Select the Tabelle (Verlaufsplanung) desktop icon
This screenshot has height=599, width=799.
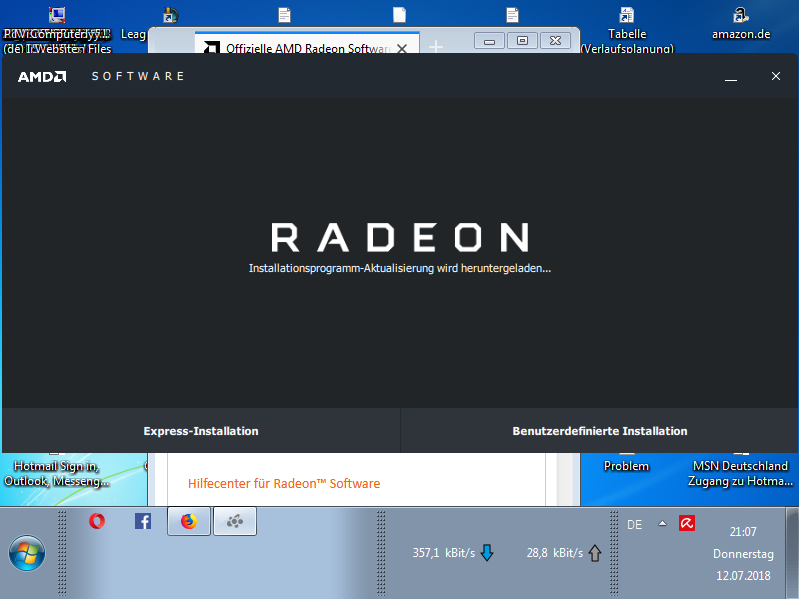point(627,28)
